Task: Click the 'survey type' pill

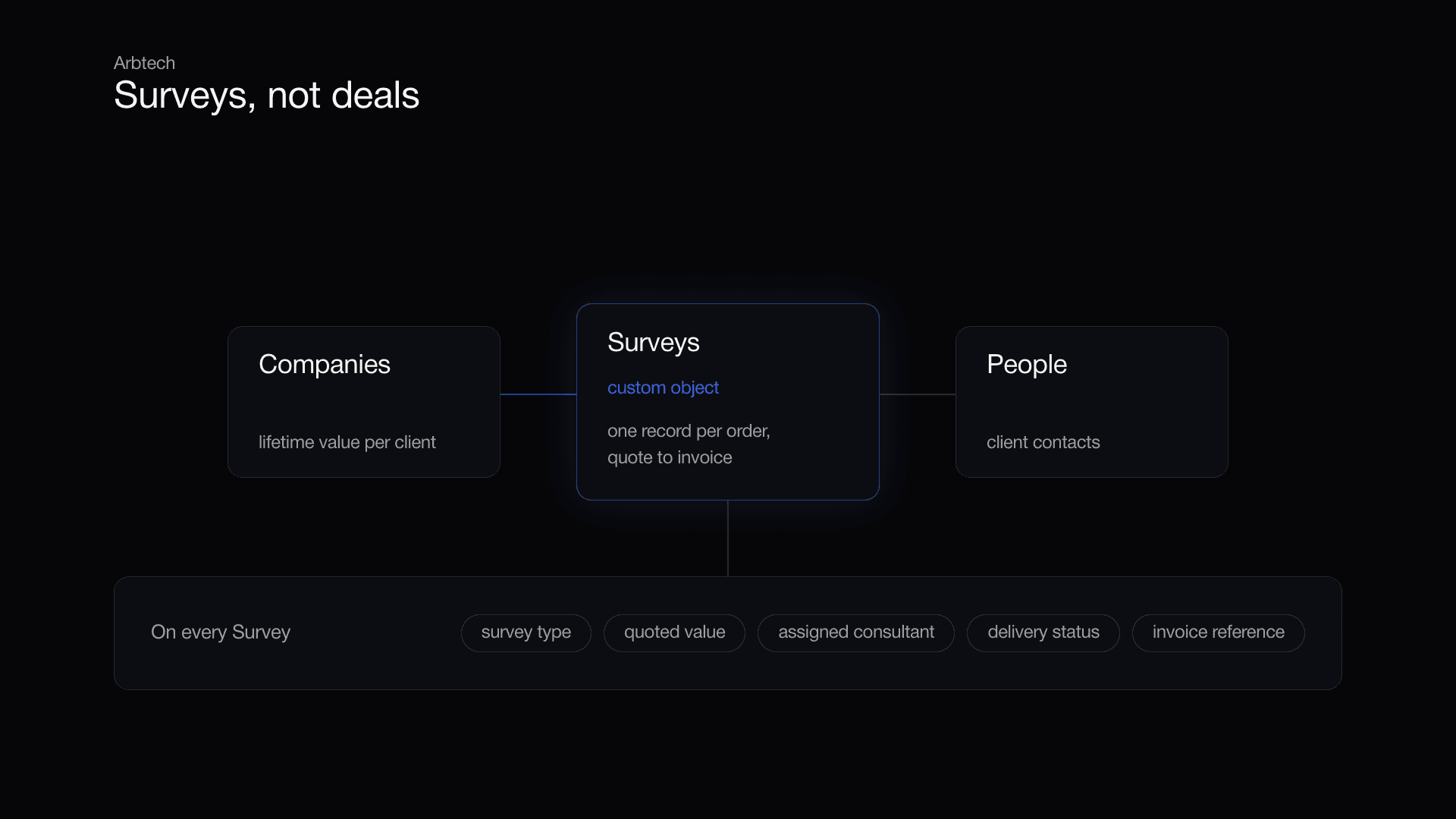Action: click(x=526, y=632)
